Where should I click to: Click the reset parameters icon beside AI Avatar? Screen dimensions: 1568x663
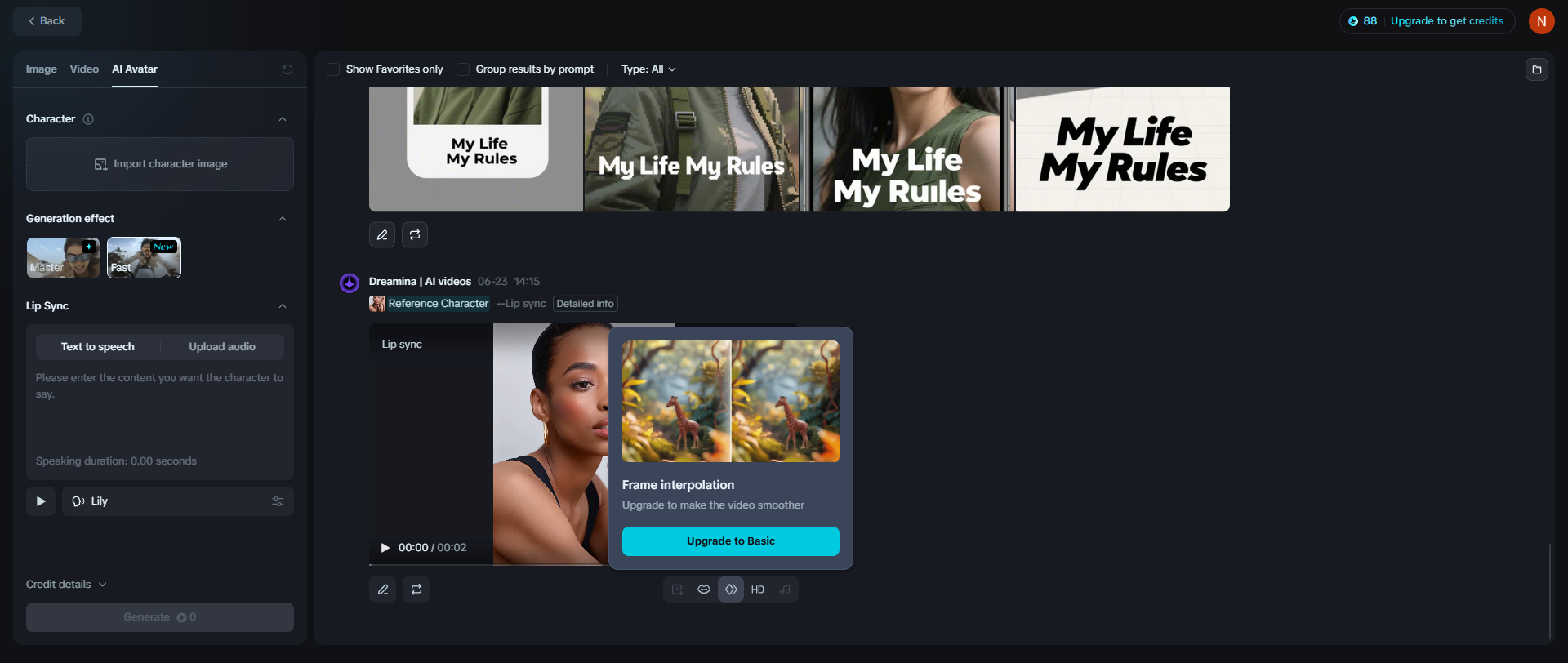287,69
